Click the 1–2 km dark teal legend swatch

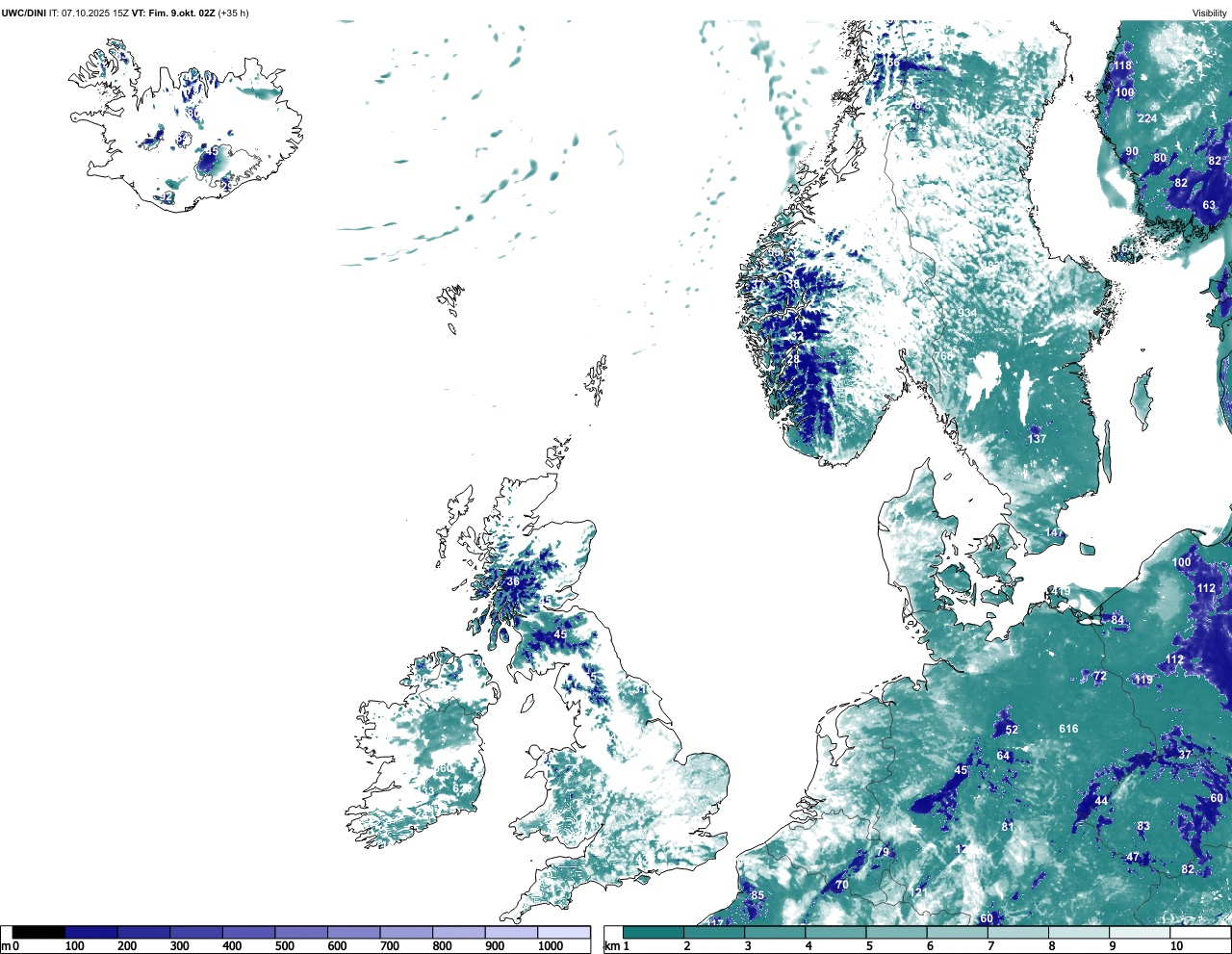[x=654, y=932]
